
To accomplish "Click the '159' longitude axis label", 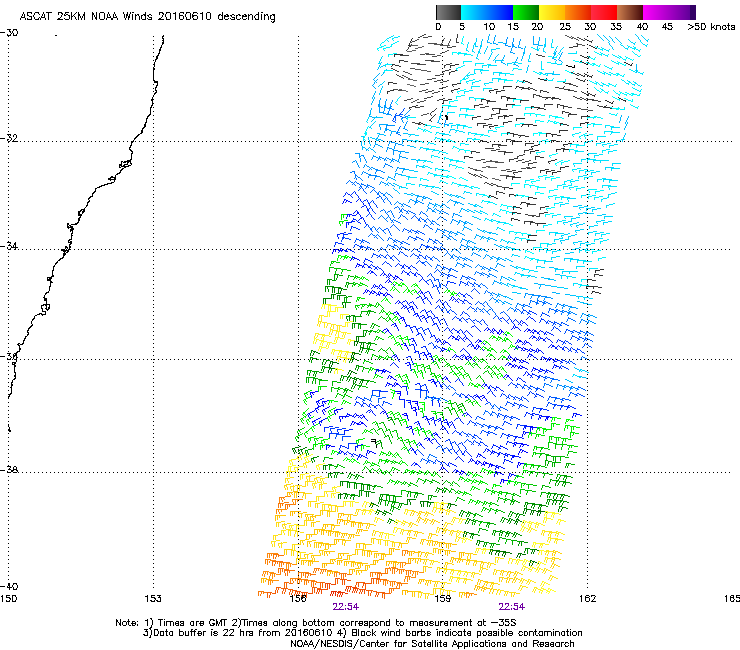I will (x=442, y=599).
